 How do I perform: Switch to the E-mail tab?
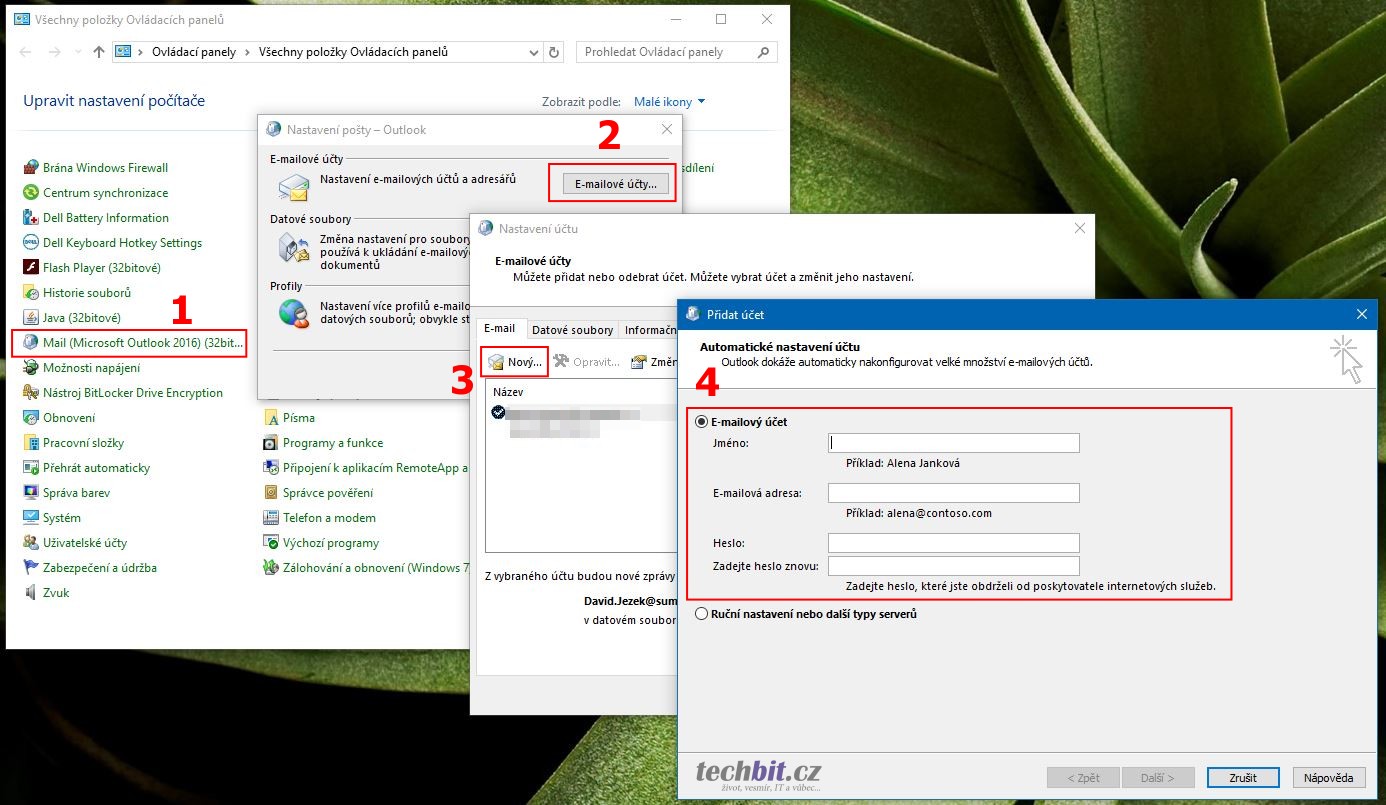tap(499, 329)
